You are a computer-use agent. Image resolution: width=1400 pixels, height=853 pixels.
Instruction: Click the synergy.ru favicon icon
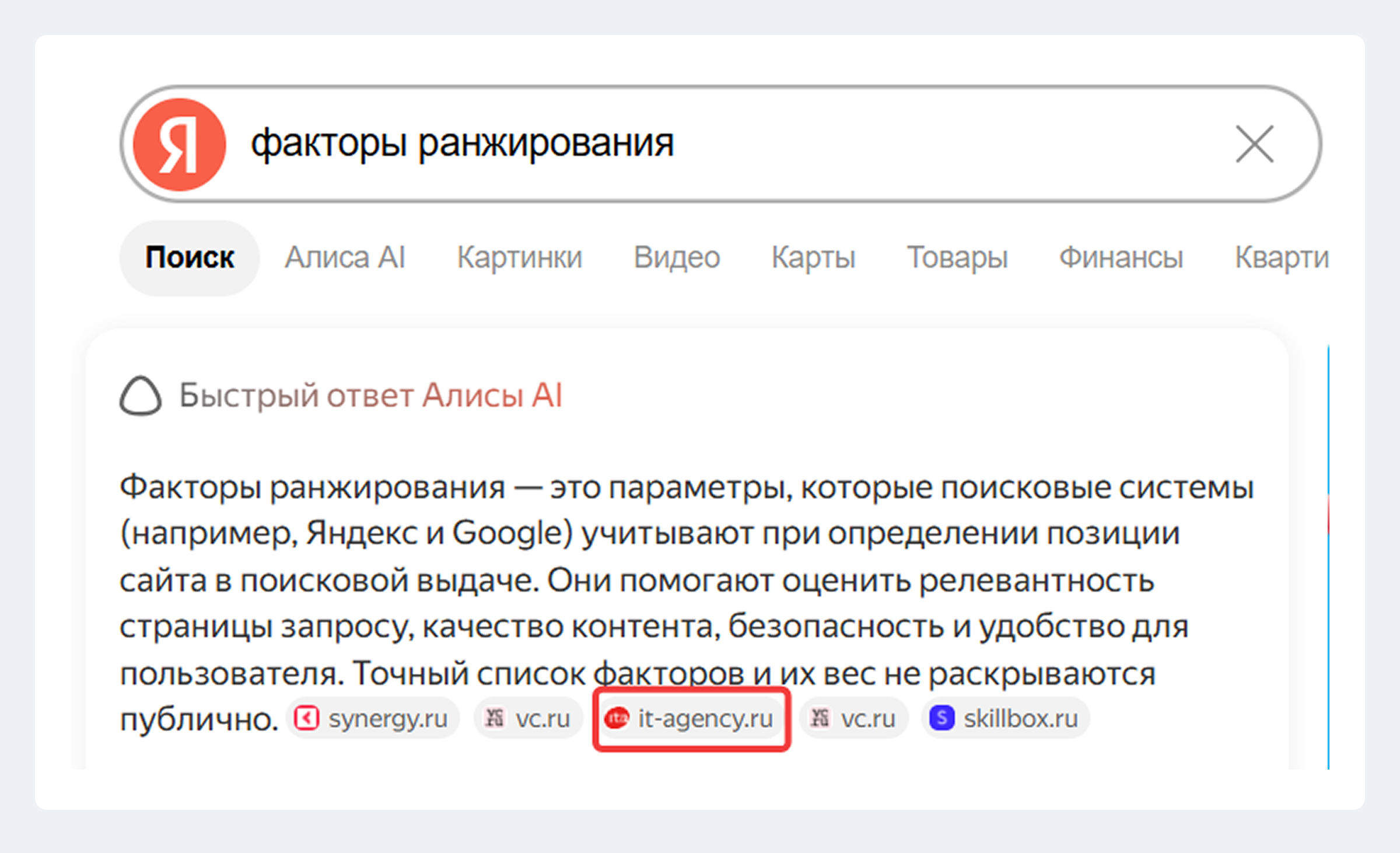[307, 718]
